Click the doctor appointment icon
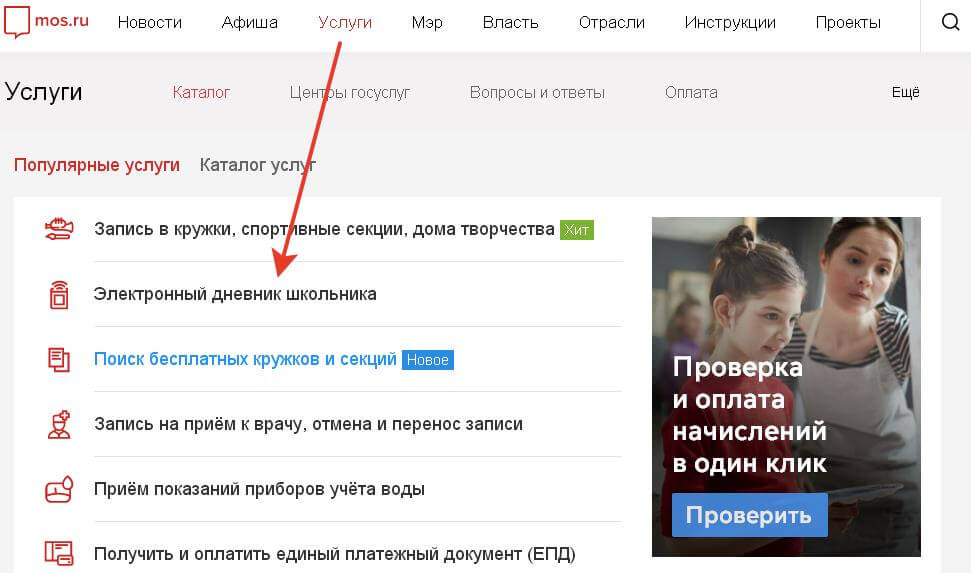This screenshot has width=971, height=573. [x=59, y=424]
